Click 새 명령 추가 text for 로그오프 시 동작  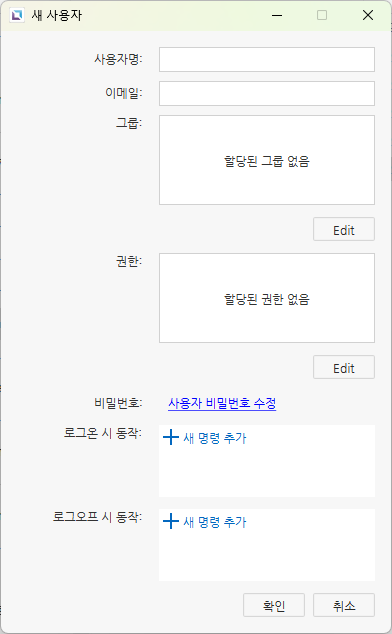215,522
